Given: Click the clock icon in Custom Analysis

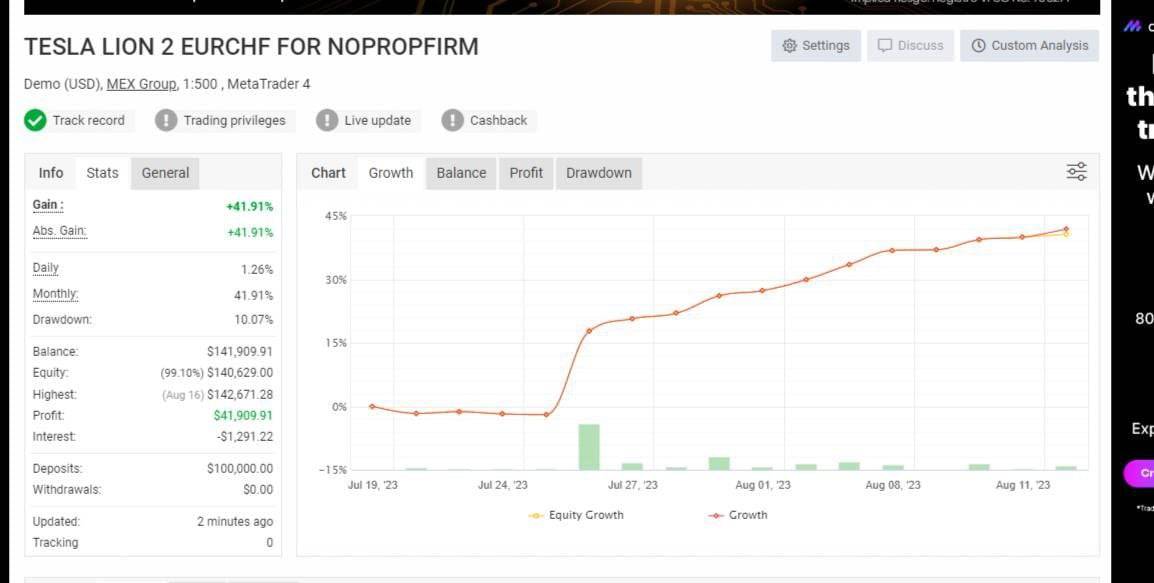Looking at the screenshot, I should coord(978,46).
